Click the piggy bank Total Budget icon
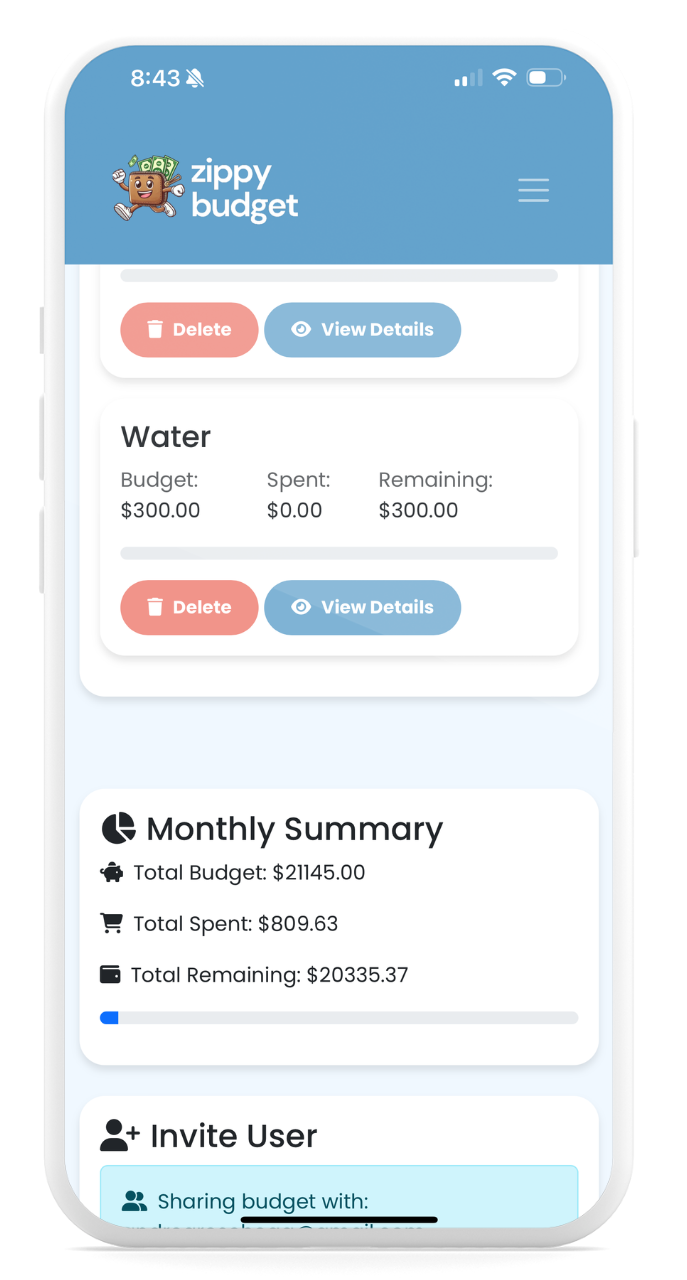 (x=112, y=872)
